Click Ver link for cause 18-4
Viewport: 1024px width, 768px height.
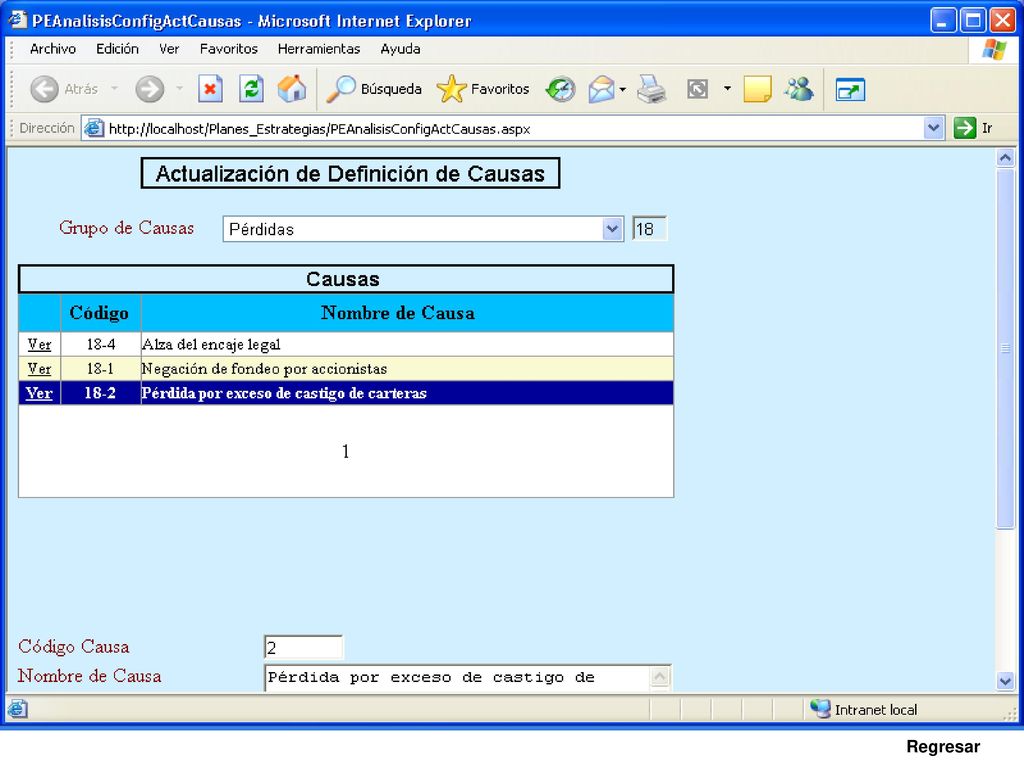click(x=39, y=344)
